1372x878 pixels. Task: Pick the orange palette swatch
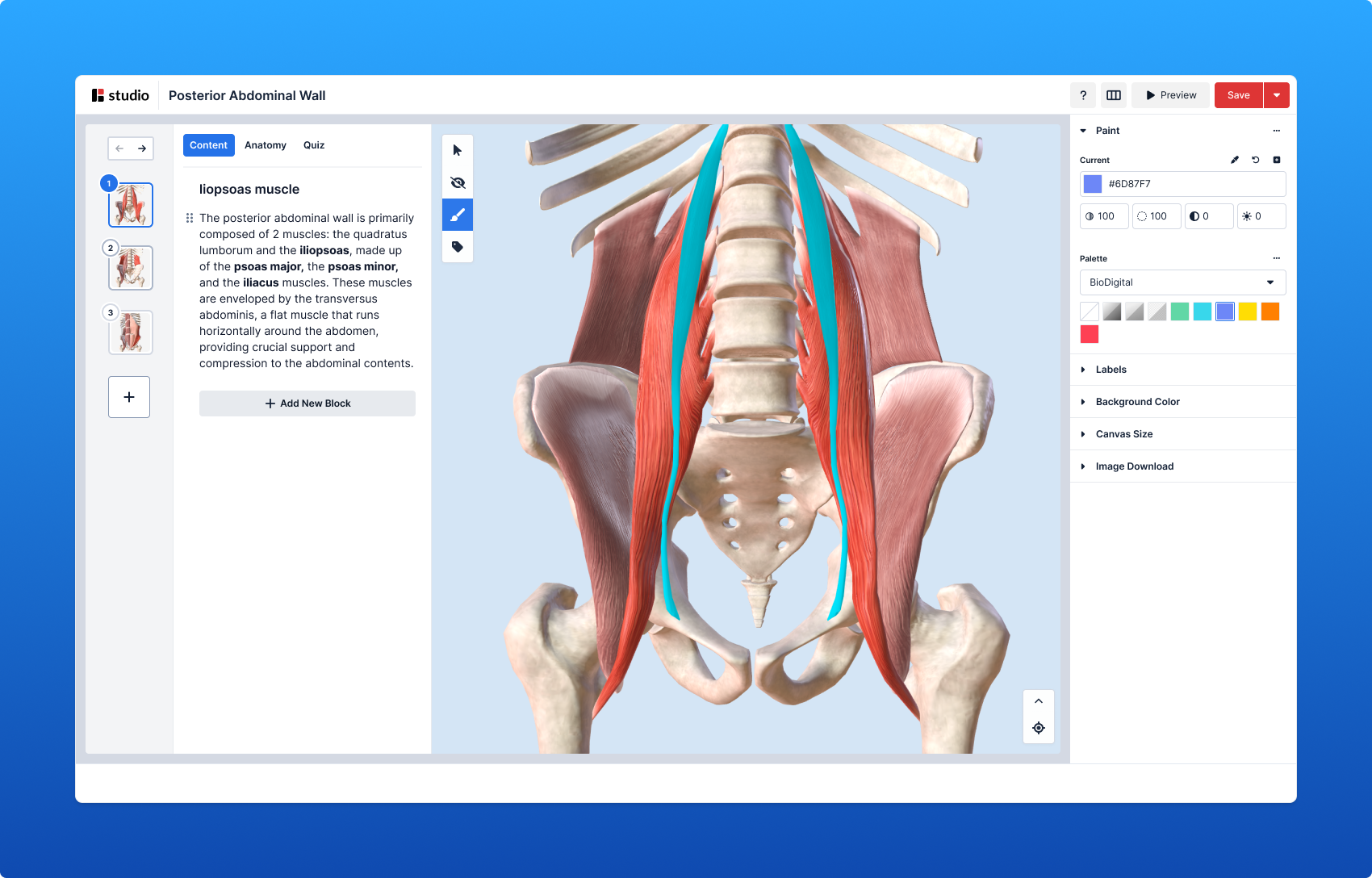click(x=1270, y=311)
